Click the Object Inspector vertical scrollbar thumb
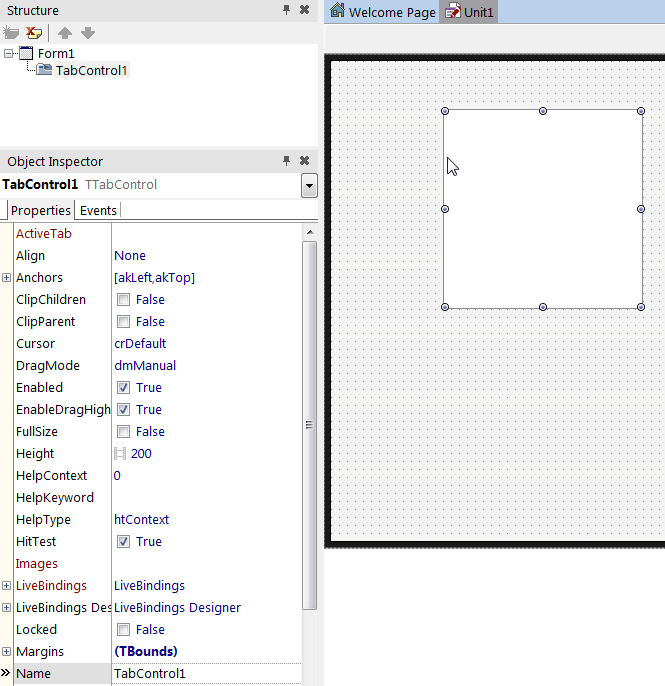The height and width of the screenshot is (686, 665). click(310, 425)
